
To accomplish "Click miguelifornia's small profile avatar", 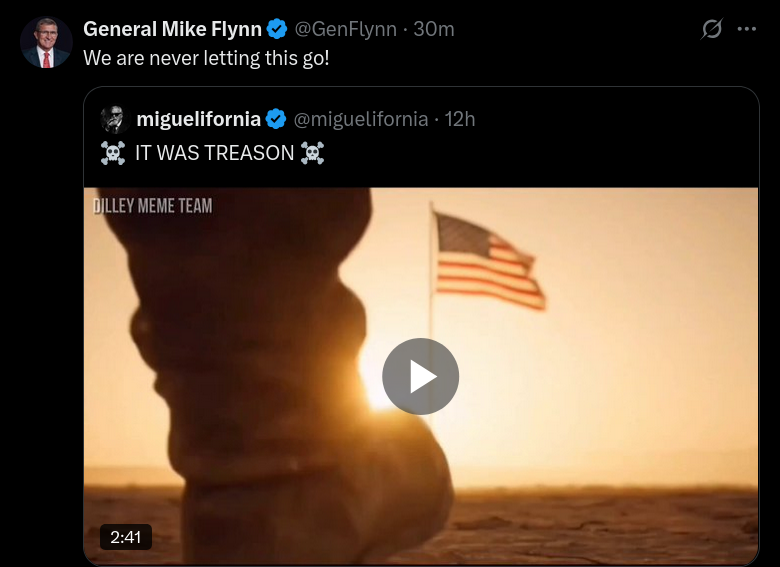I will (113, 119).
